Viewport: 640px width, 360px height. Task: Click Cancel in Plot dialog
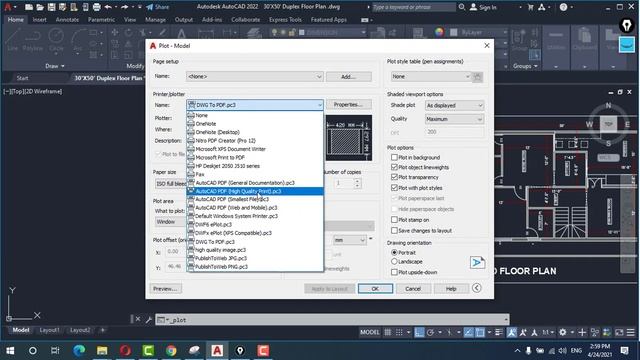[413, 289]
